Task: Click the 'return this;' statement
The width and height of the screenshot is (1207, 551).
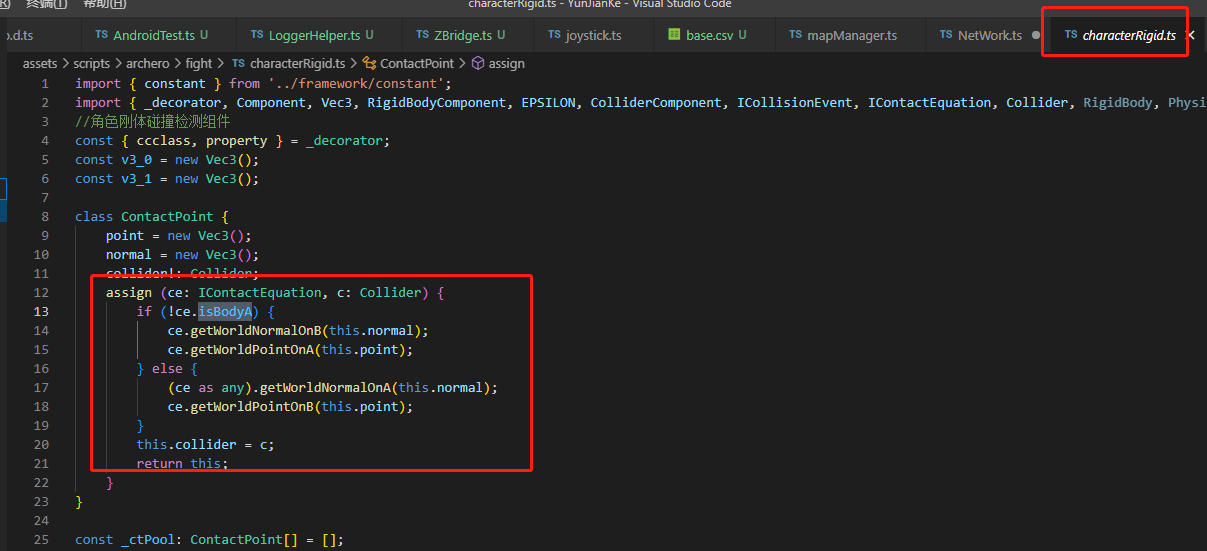Action: 183,463
